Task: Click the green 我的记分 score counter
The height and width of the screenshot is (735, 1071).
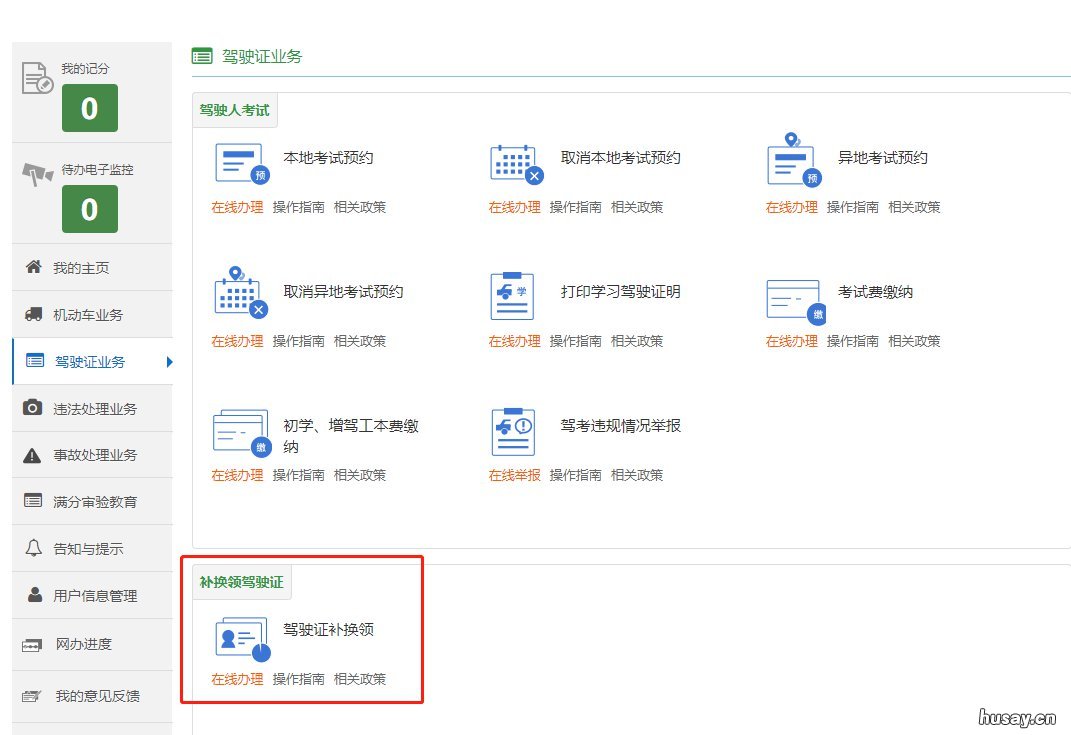Action: pos(90,108)
